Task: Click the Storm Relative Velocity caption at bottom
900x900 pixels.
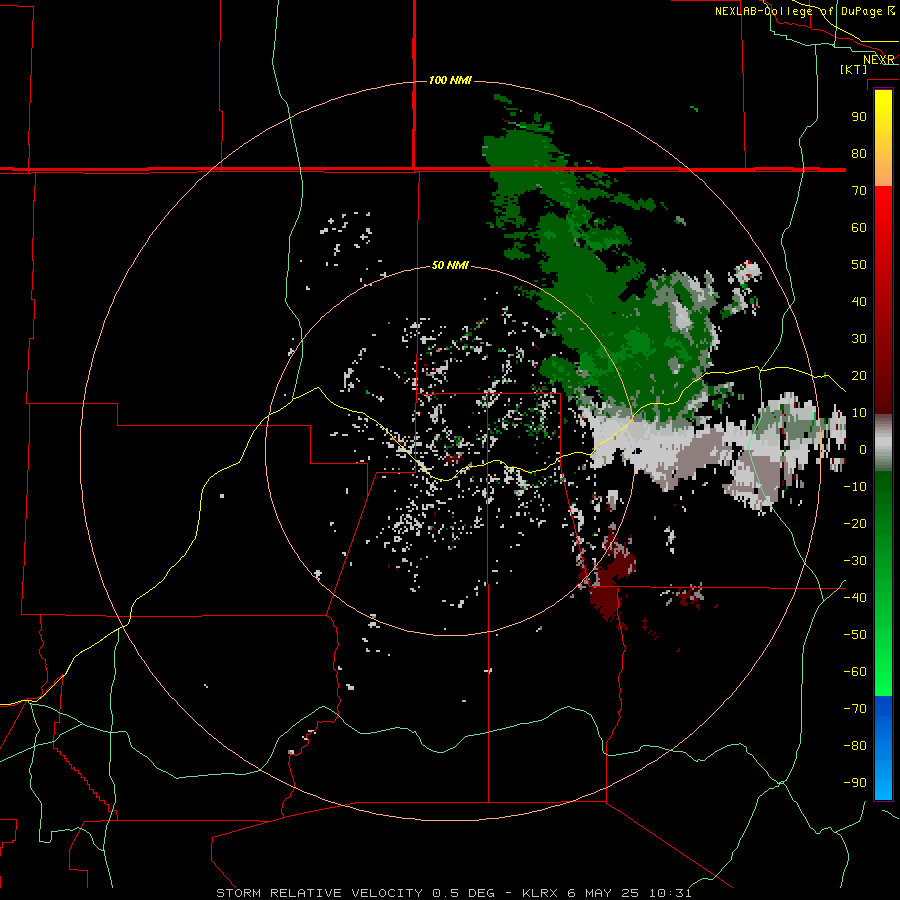Action: [453, 893]
